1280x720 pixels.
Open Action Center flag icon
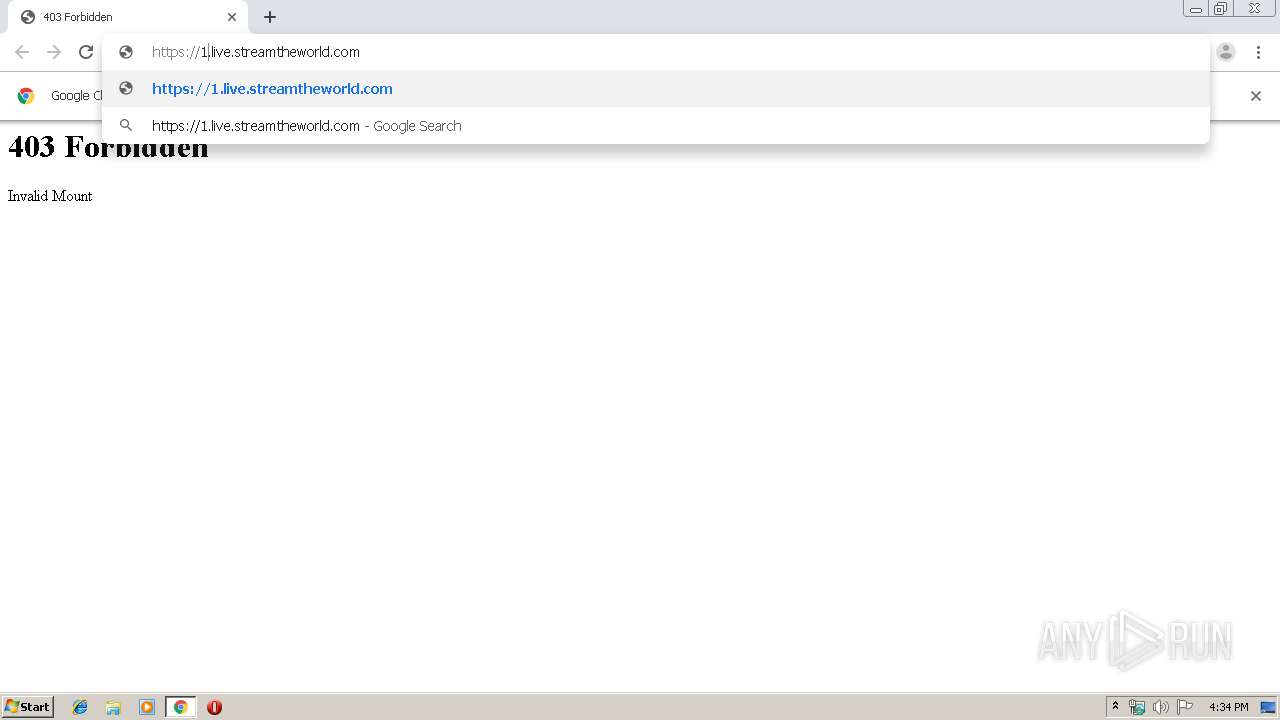pyautogui.click(x=1185, y=707)
